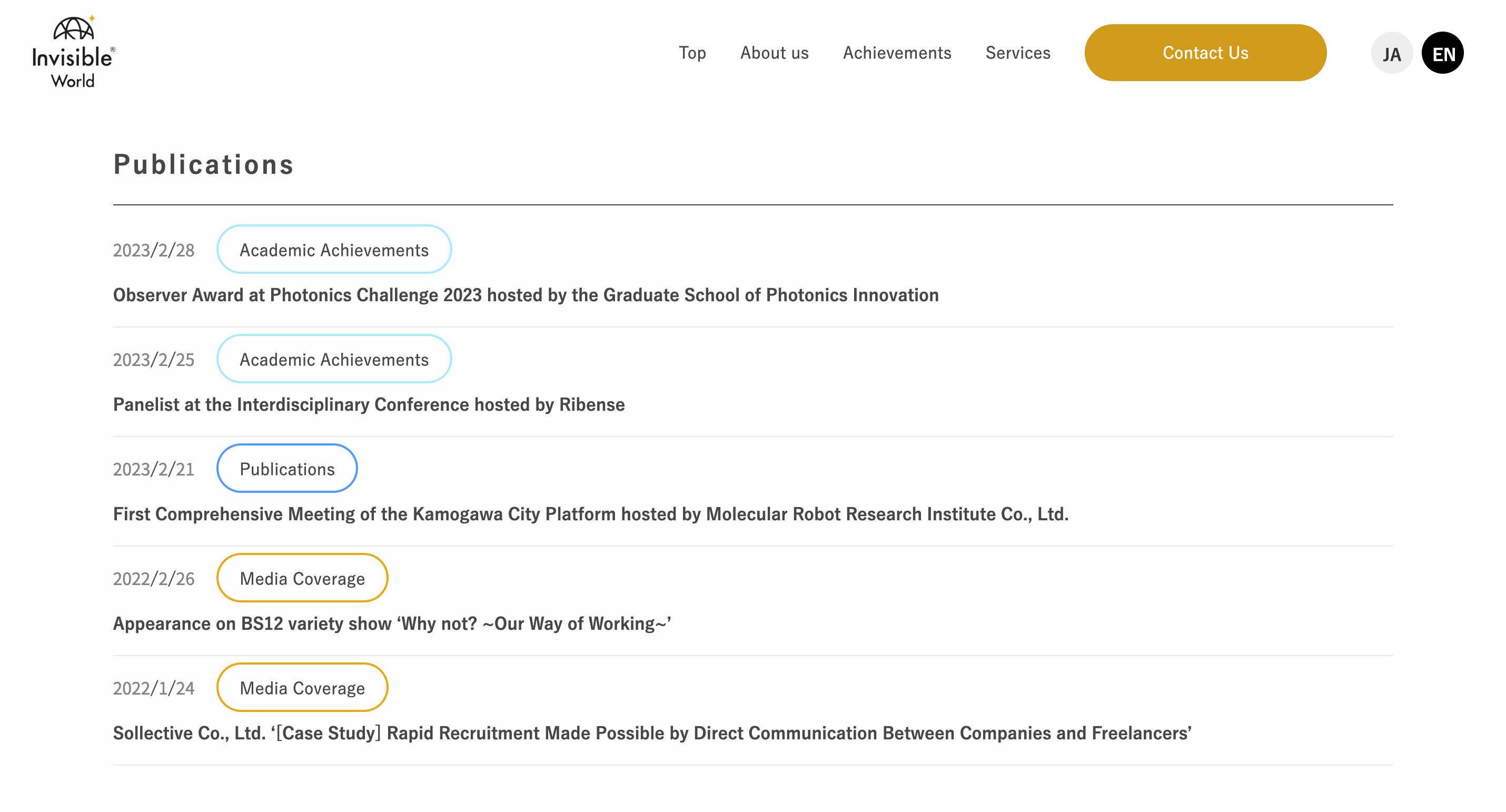Select the EN language button
1506x812 pixels.
(1442, 53)
